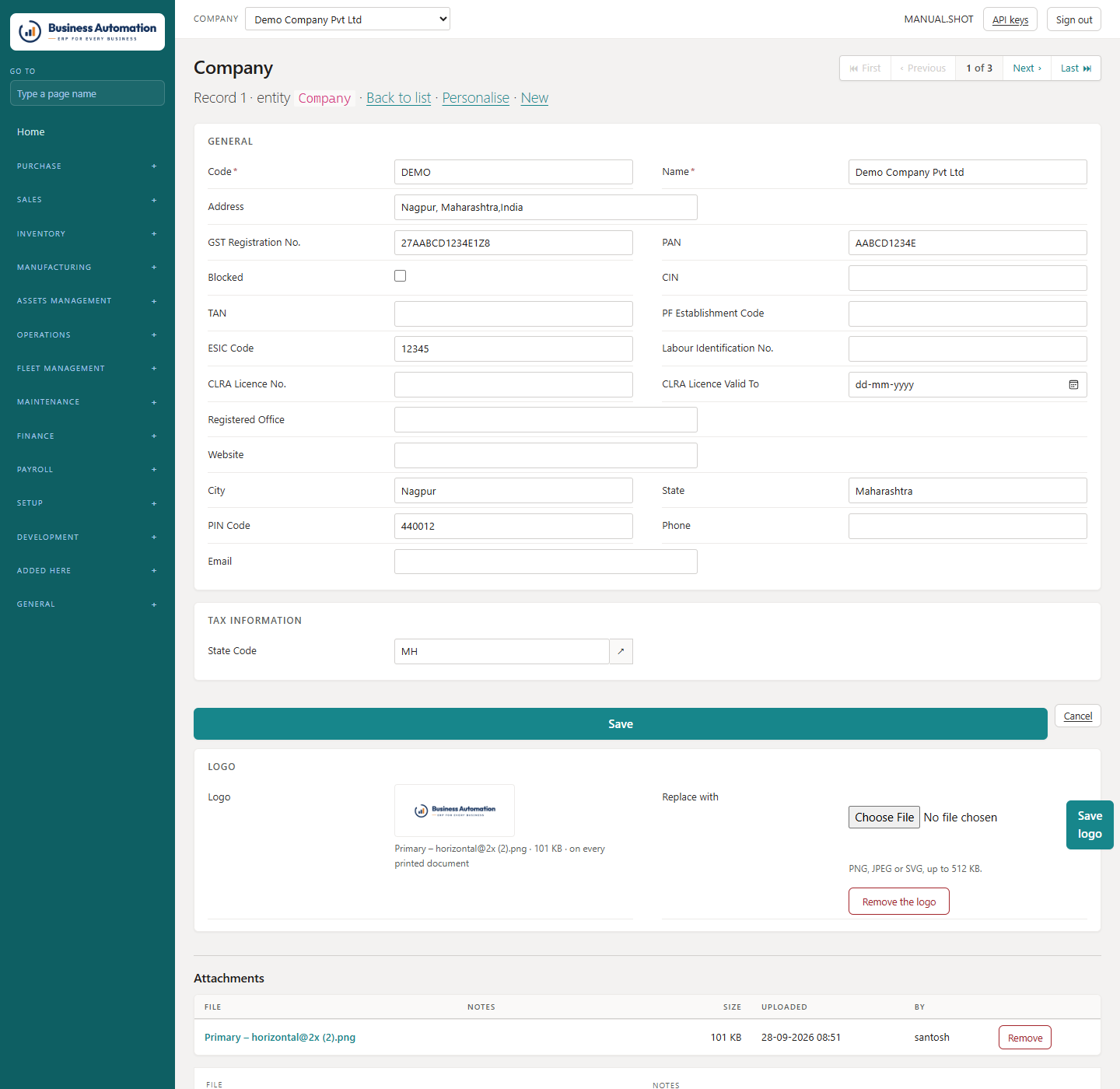The width and height of the screenshot is (1120, 1089).
Task: Click Choose File for logo
Action: pyautogui.click(x=884, y=818)
